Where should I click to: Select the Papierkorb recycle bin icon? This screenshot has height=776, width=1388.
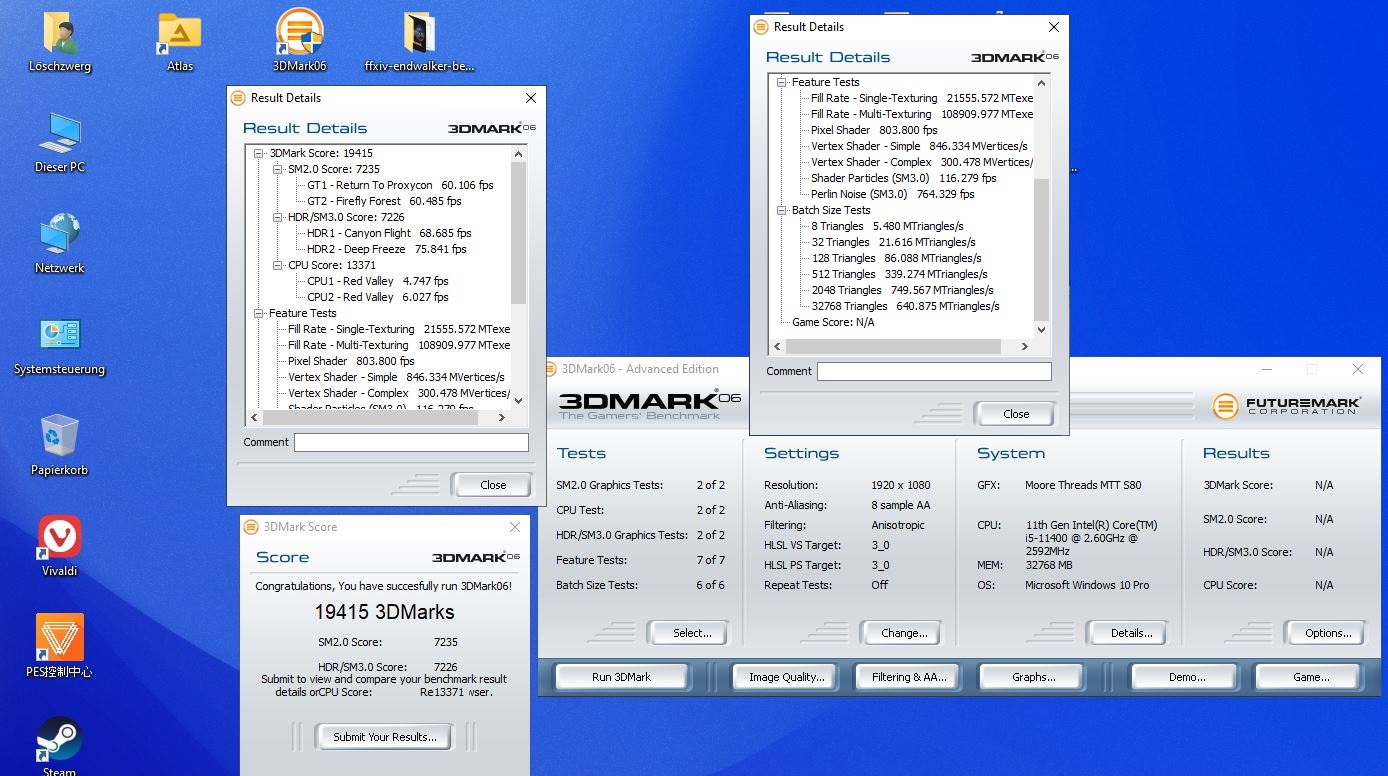click(60, 446)
